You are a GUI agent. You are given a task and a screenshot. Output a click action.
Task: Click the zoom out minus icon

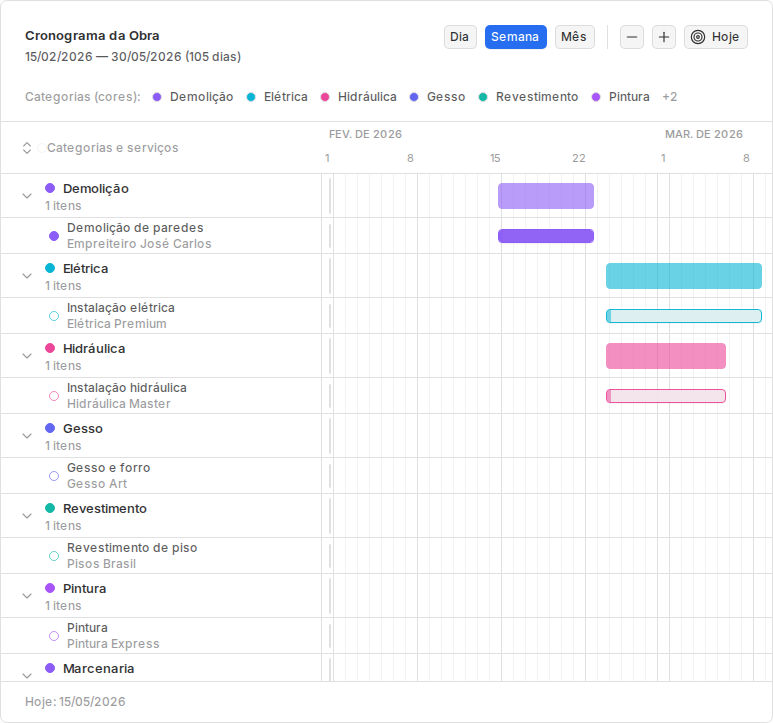click(632, 37)
